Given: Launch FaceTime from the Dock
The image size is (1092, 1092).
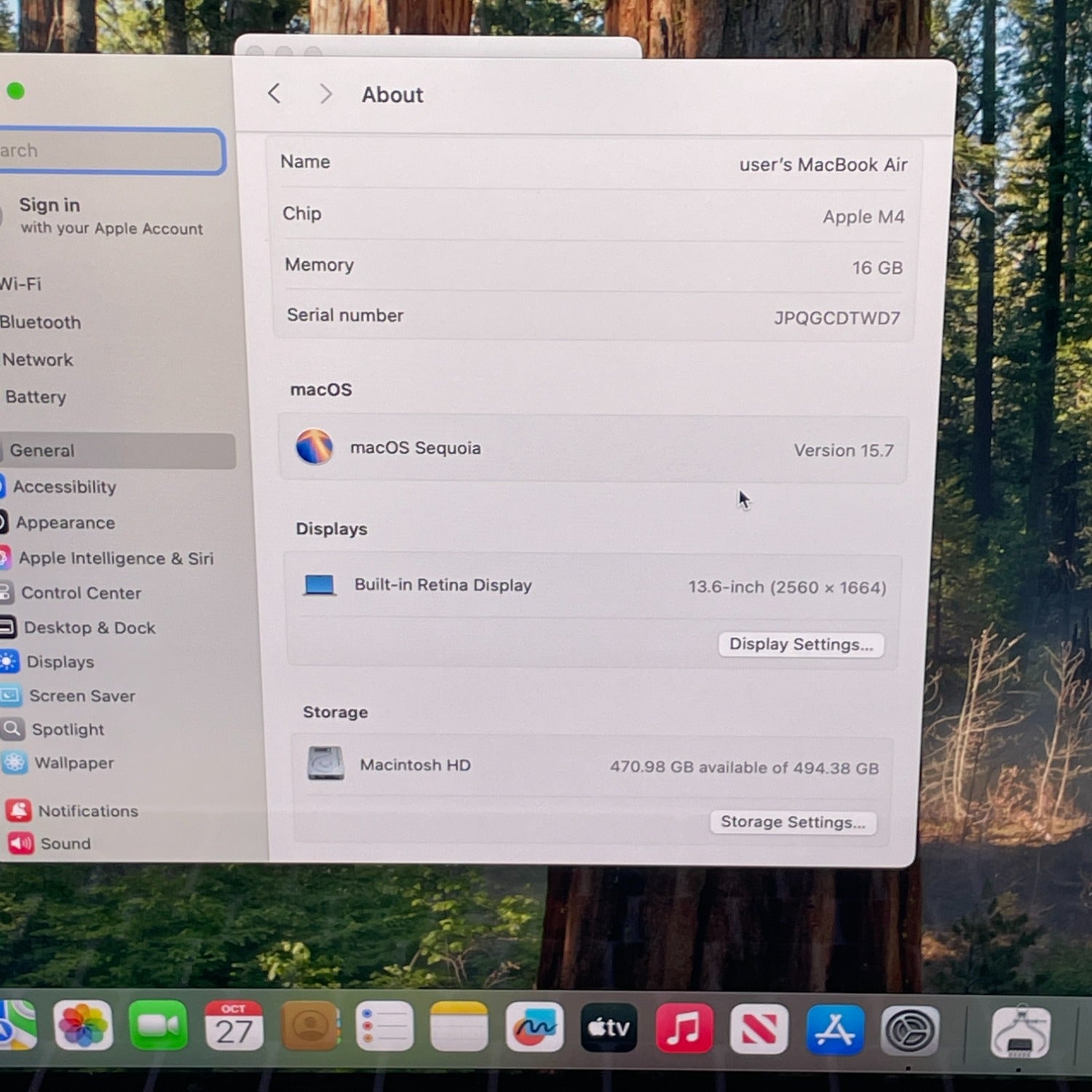Looking at the screenshot, I should point(158,1026).
